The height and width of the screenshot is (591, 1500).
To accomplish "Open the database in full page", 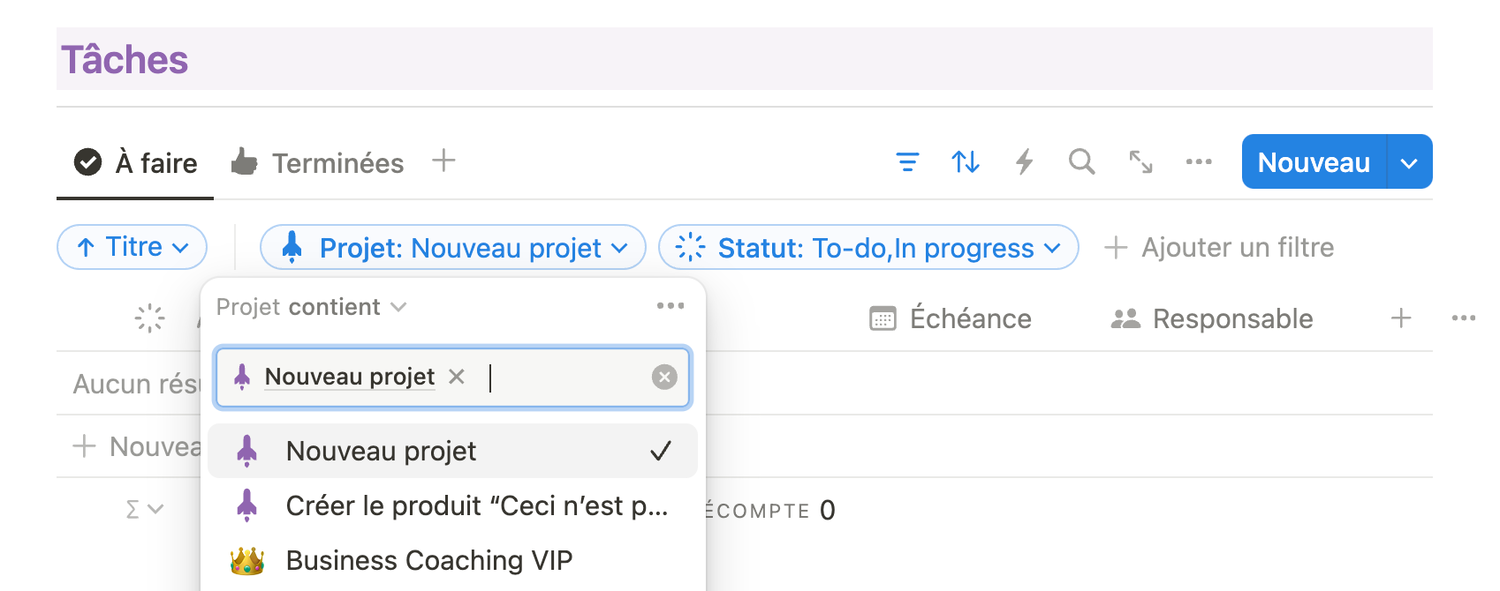I will tap(1140, 162).
